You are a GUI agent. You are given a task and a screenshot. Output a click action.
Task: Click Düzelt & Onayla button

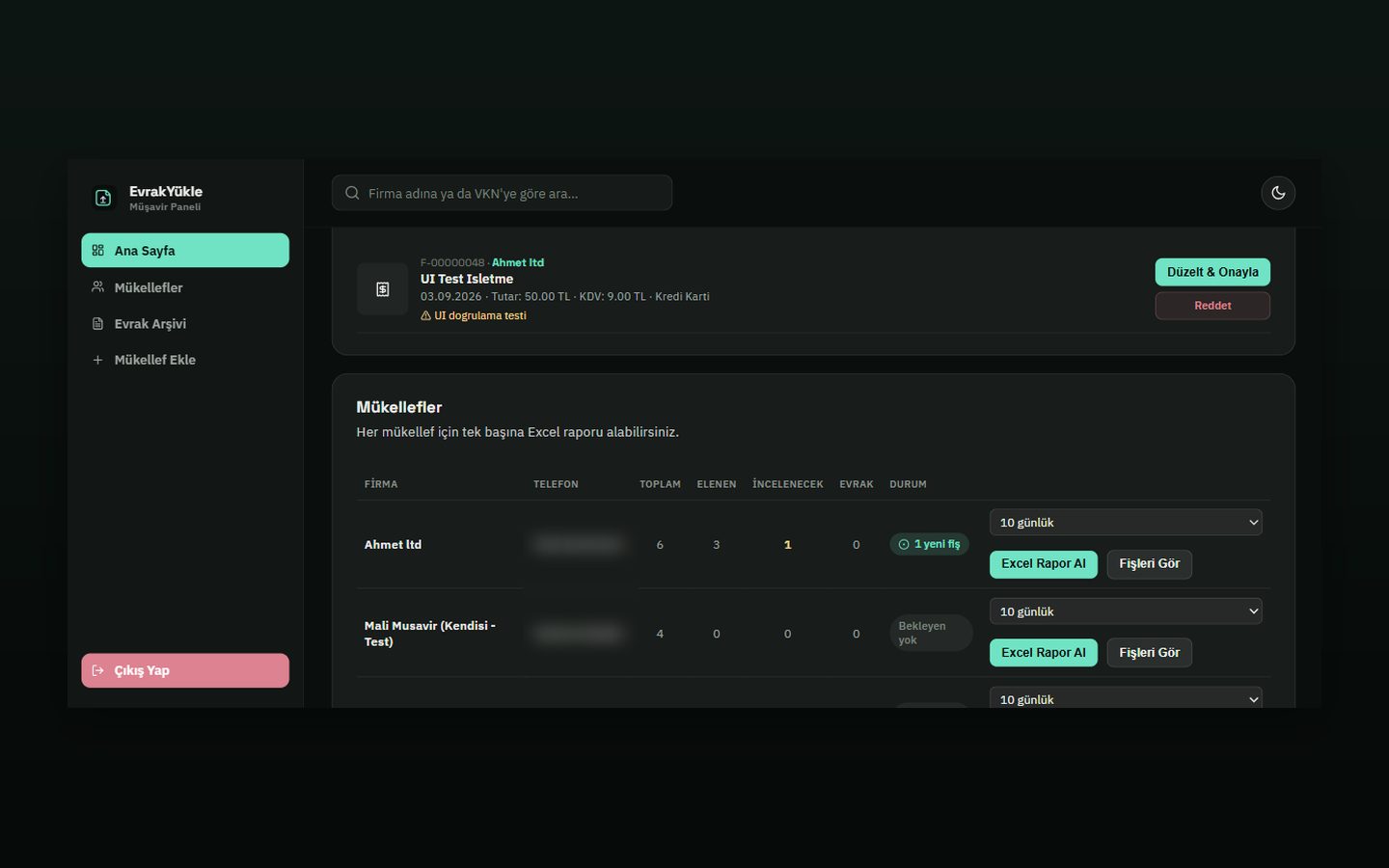tap(1212, 272)
